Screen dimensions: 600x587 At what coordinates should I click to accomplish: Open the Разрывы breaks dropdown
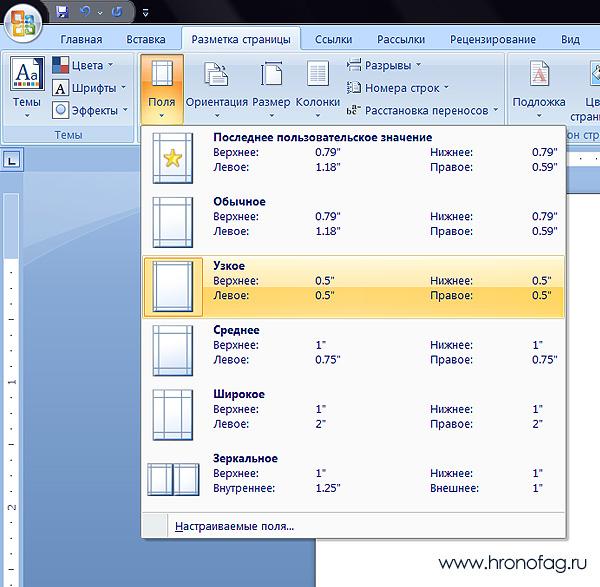tap(386, 65)
